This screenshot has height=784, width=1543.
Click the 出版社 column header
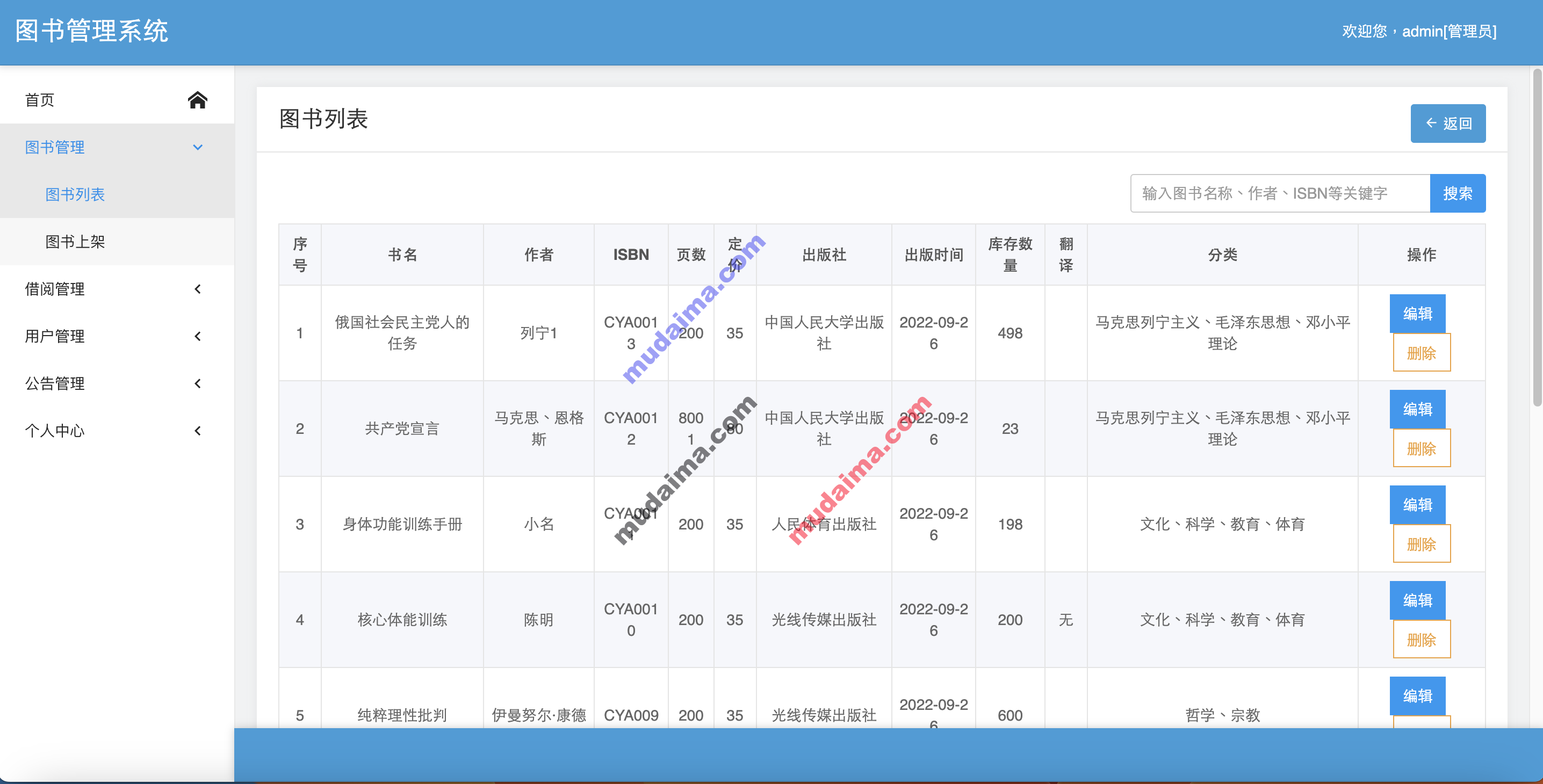tap(824, 255)
